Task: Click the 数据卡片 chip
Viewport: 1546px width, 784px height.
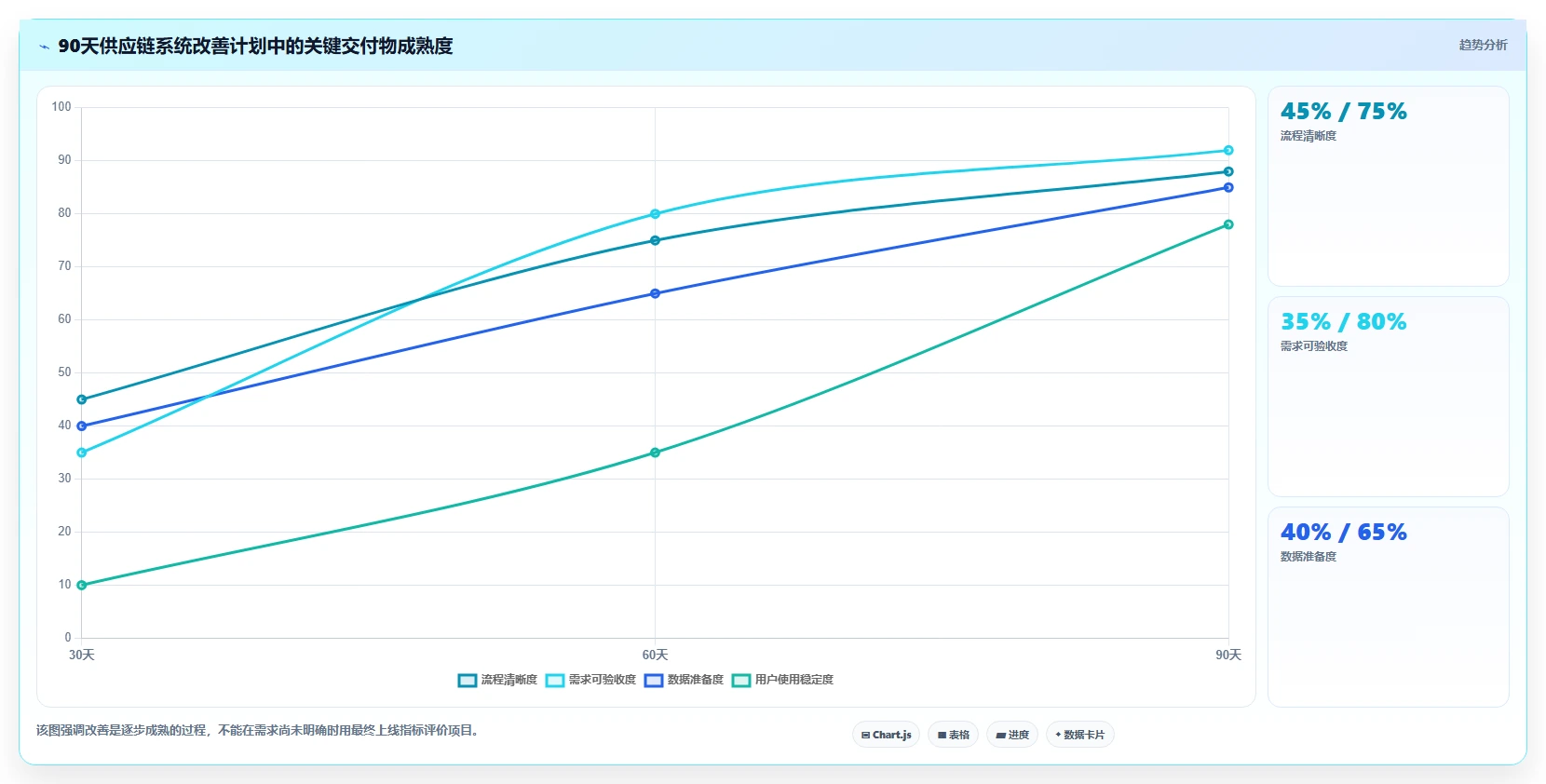Action: (x=1080, y=735)
